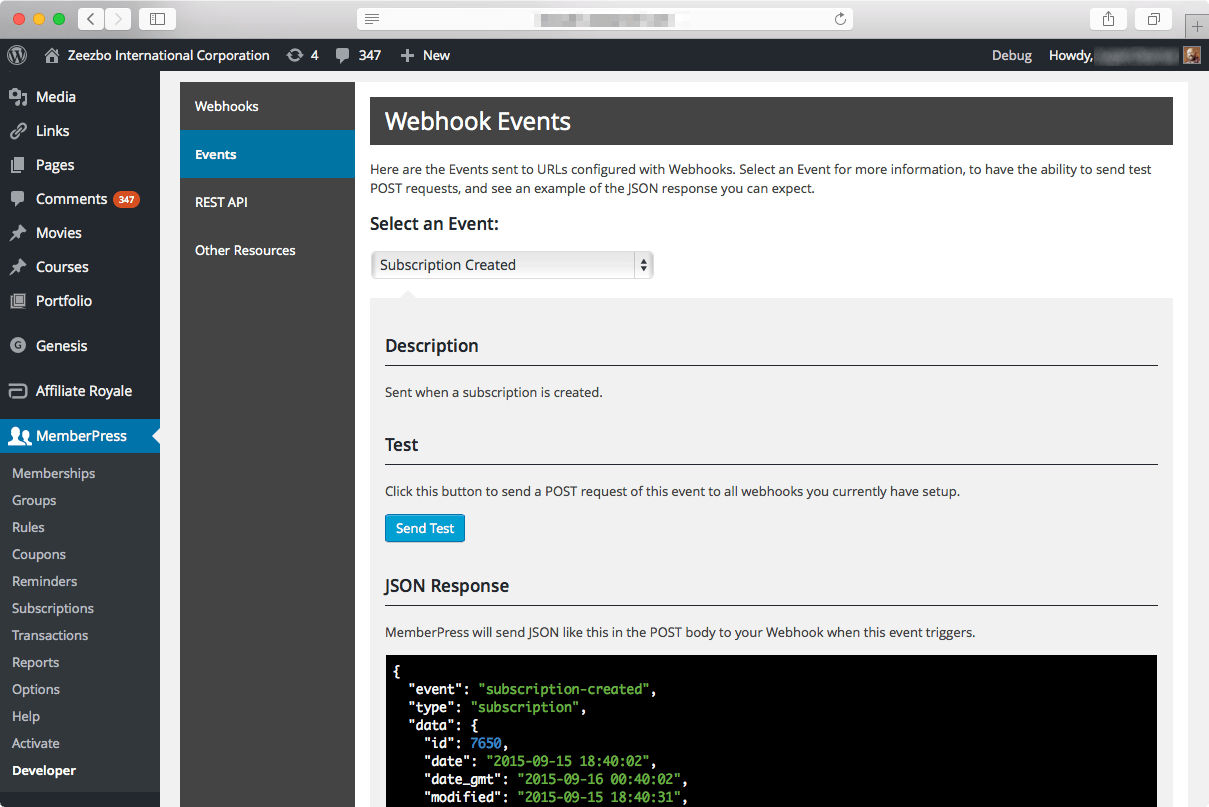This screenshot has width=1209, height=807.
Task: Open the Select an Event dropdown
Action: (x=512, y=265)
